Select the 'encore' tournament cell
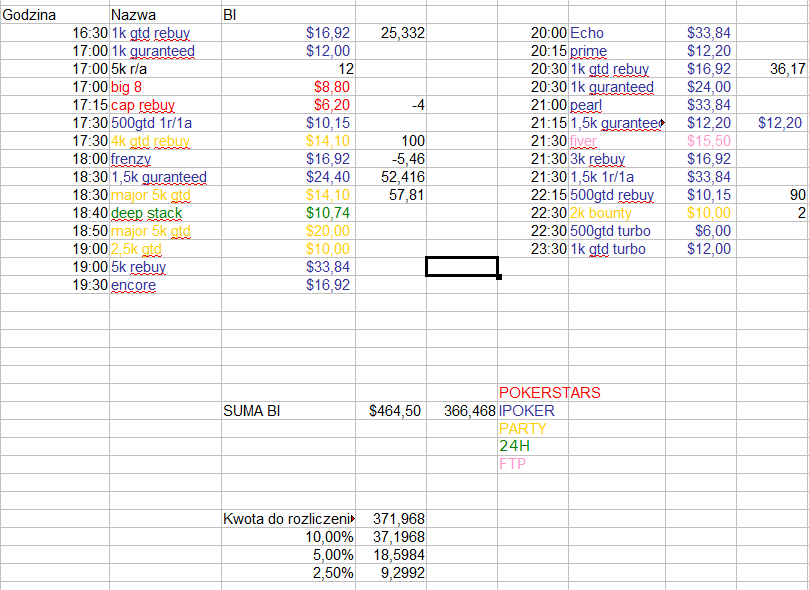This screenshot has width=809, height=590. coord(165,285)
